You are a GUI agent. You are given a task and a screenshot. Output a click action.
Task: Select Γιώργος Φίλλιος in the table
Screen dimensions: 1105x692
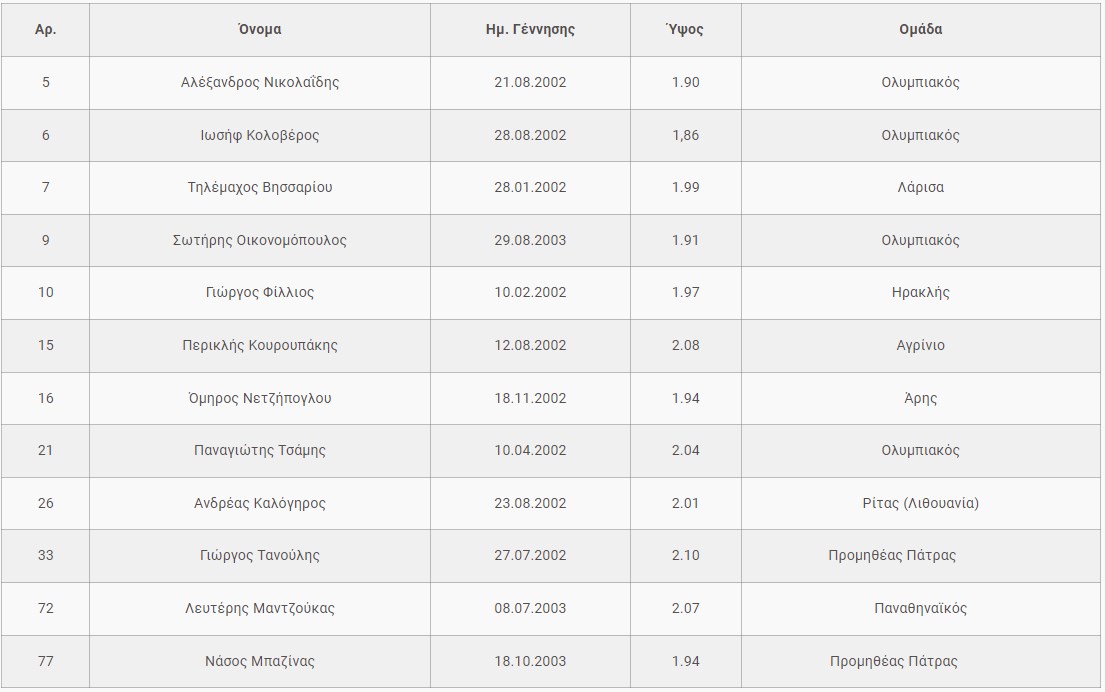pos(260,292)
